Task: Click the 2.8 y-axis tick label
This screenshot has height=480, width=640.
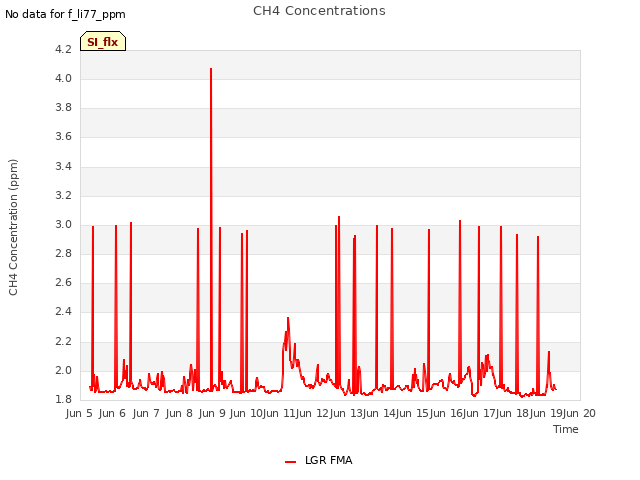Action: coord(63,253)
